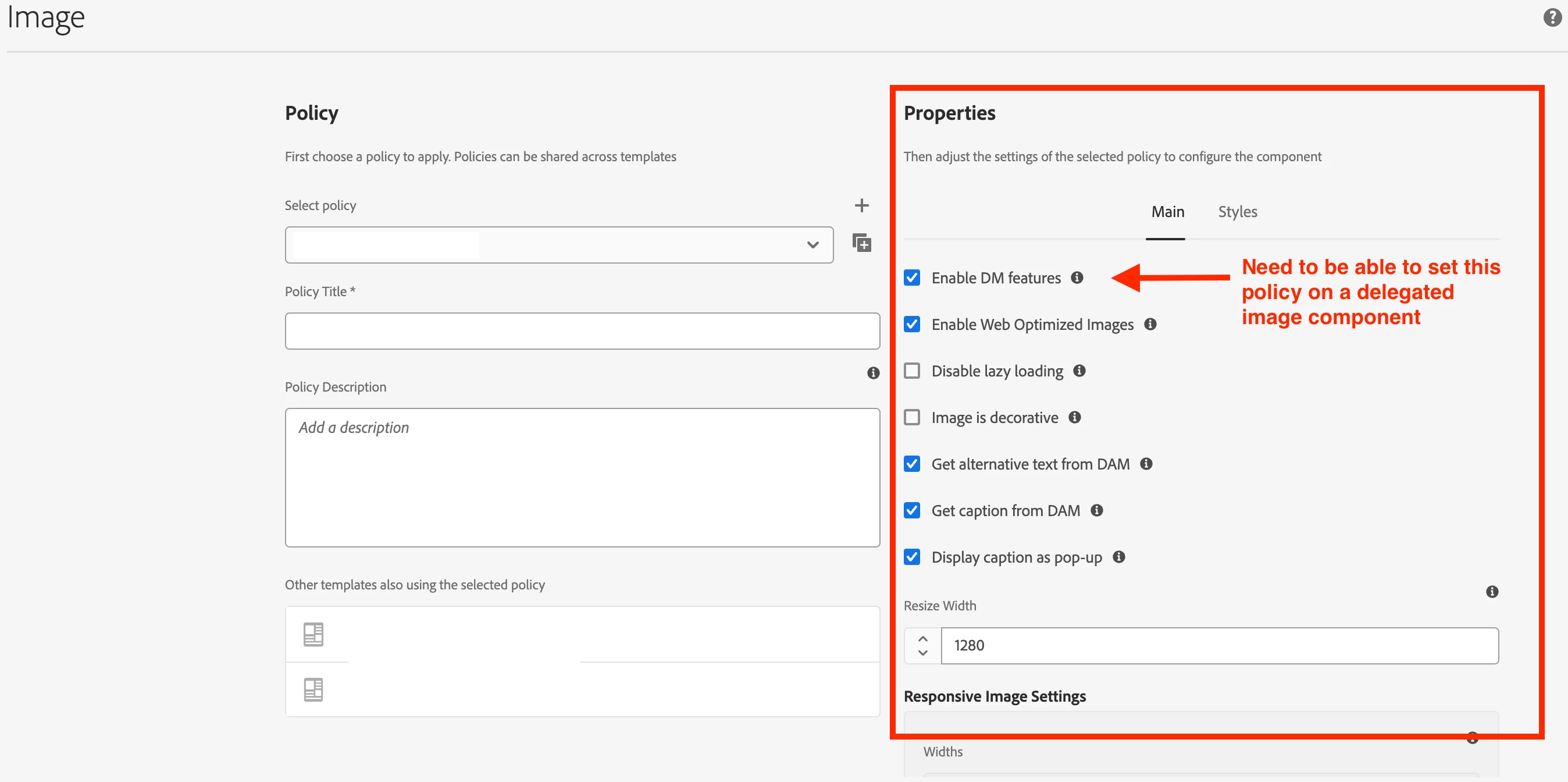
Task: Enable the Disable lazy loading checkbox
Action: point(912,371)
